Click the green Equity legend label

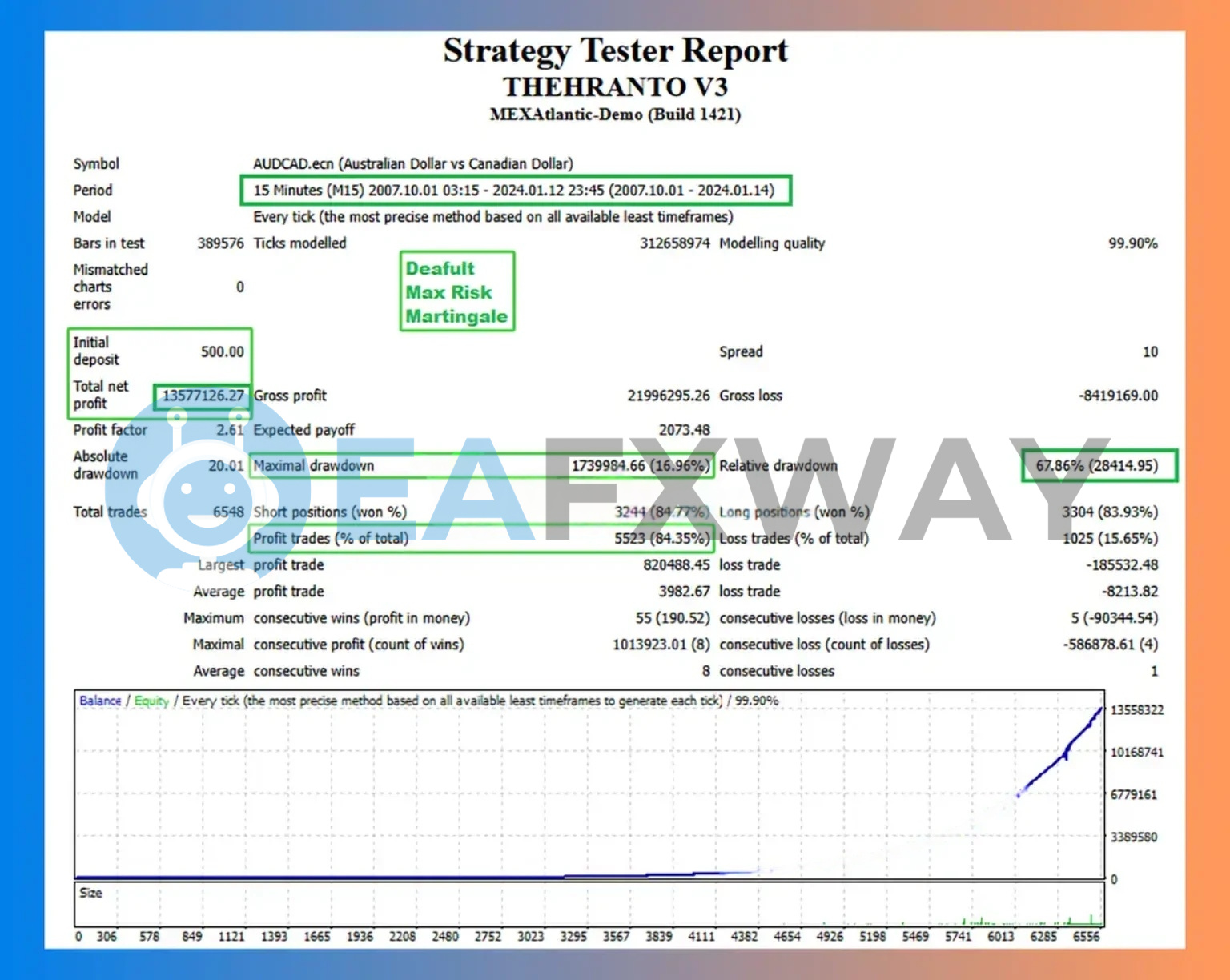pos(151,701)
